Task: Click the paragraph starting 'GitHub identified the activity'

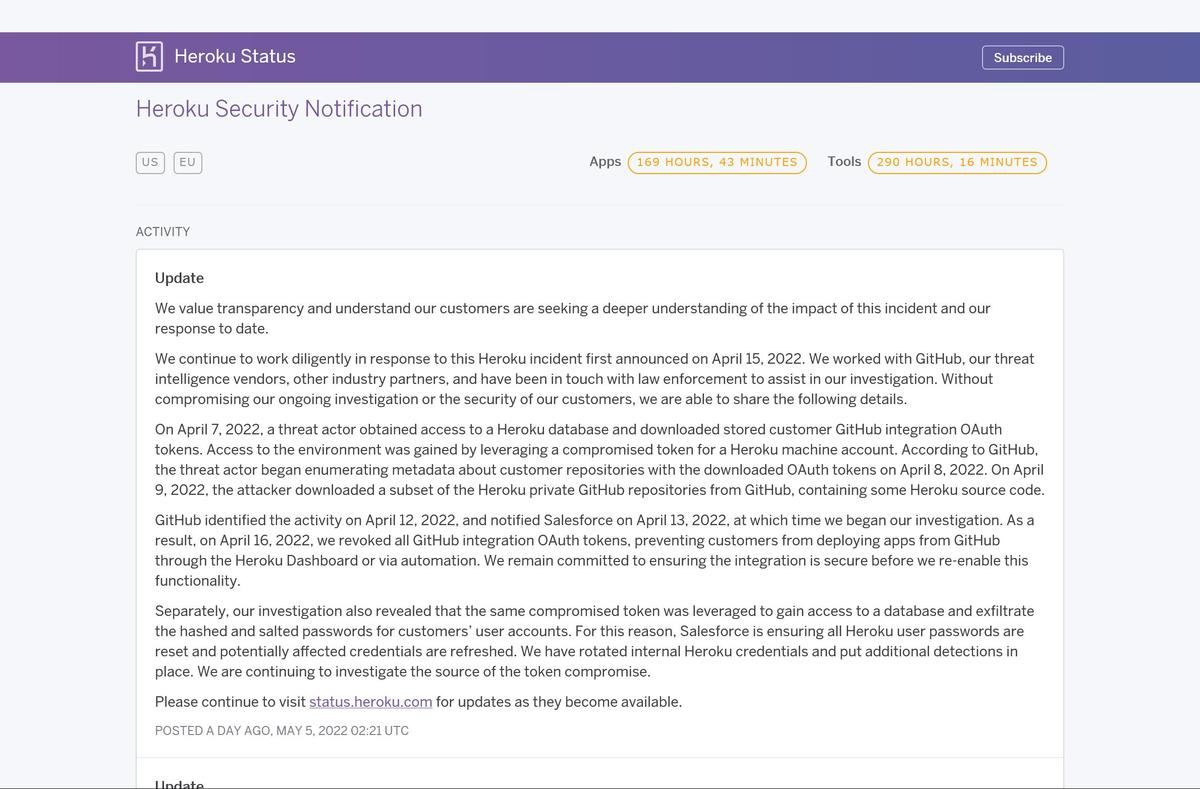Action: point(595,551)
